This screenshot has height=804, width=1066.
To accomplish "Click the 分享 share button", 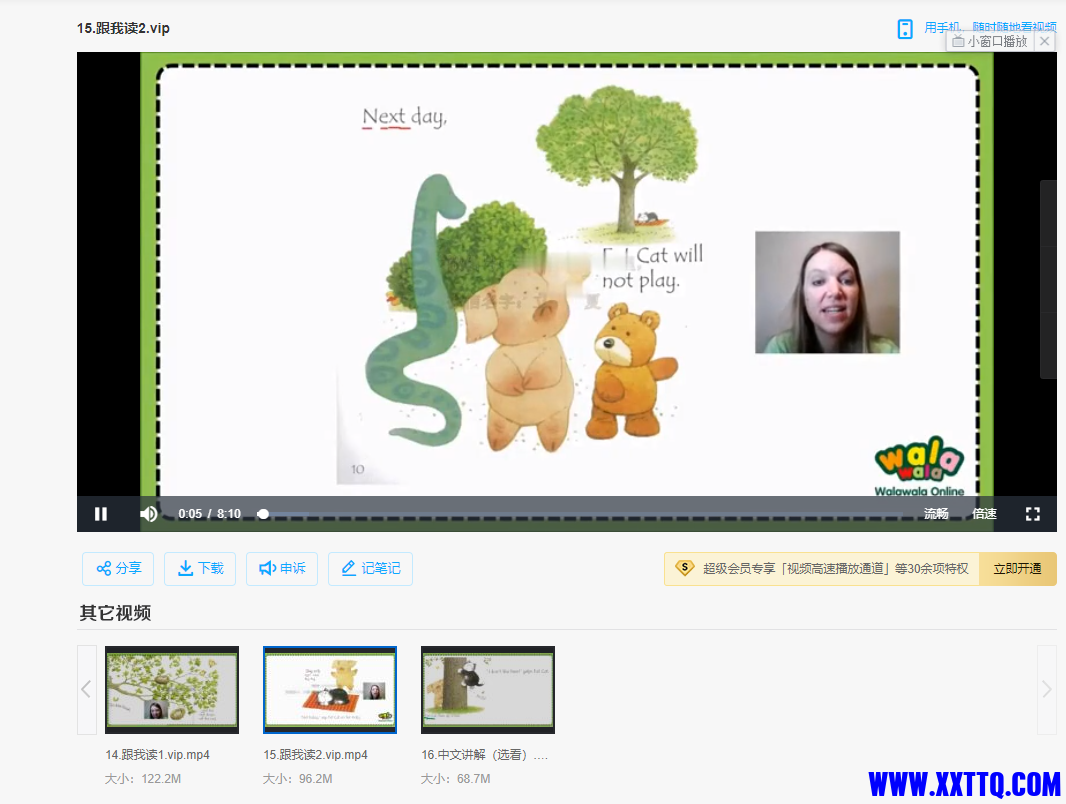I will coord(118,568).
